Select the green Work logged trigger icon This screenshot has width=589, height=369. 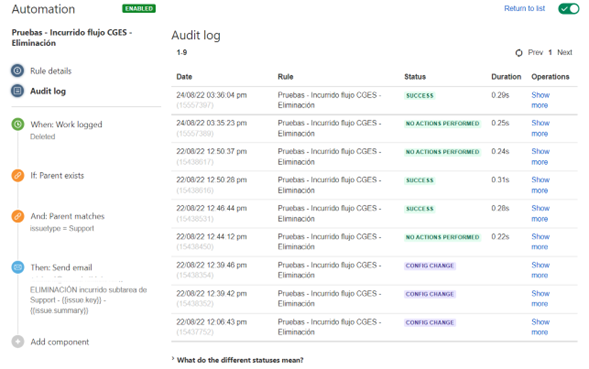[x=18, y=124]
